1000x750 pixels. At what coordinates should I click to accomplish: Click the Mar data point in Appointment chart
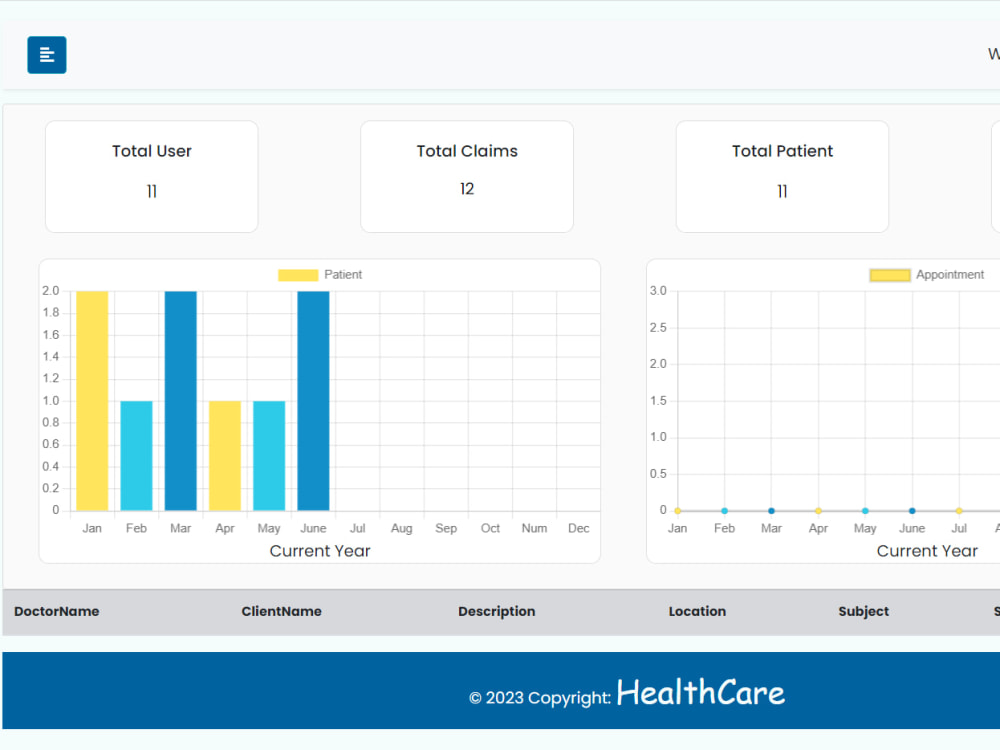point(772,511)
